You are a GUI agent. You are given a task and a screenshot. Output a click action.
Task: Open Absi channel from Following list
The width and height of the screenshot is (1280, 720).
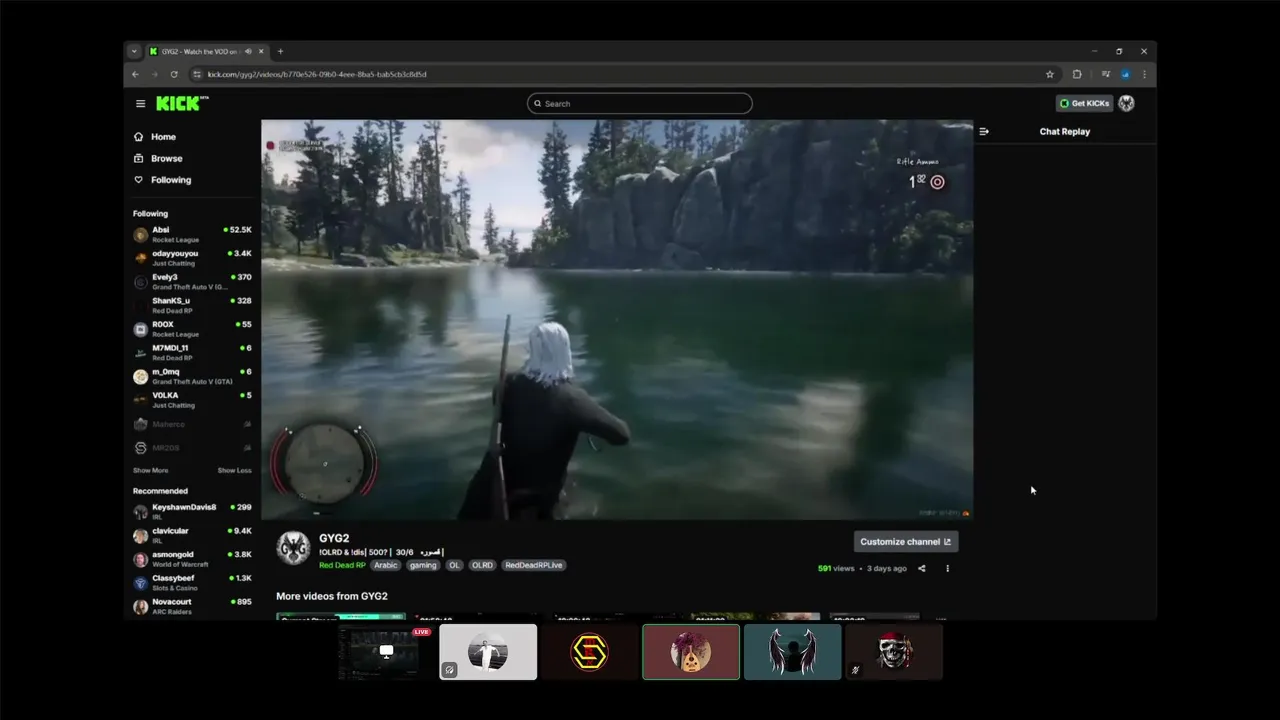(x=192, y=234)
